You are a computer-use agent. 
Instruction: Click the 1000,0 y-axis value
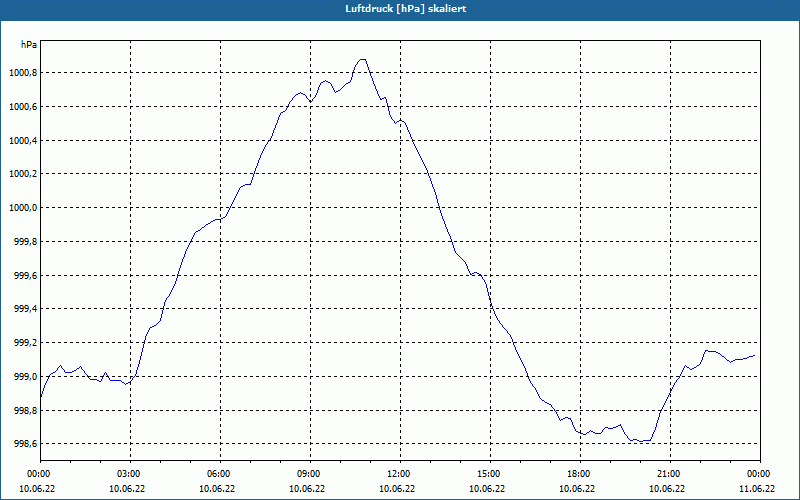click(x=23, y=208)
